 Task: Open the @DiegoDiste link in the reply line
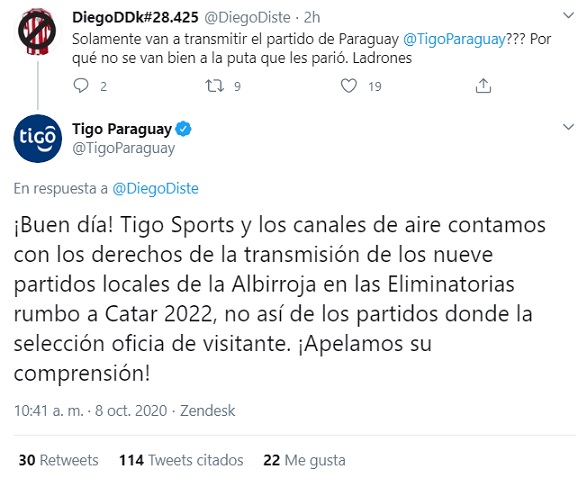[x=155, y=188]
